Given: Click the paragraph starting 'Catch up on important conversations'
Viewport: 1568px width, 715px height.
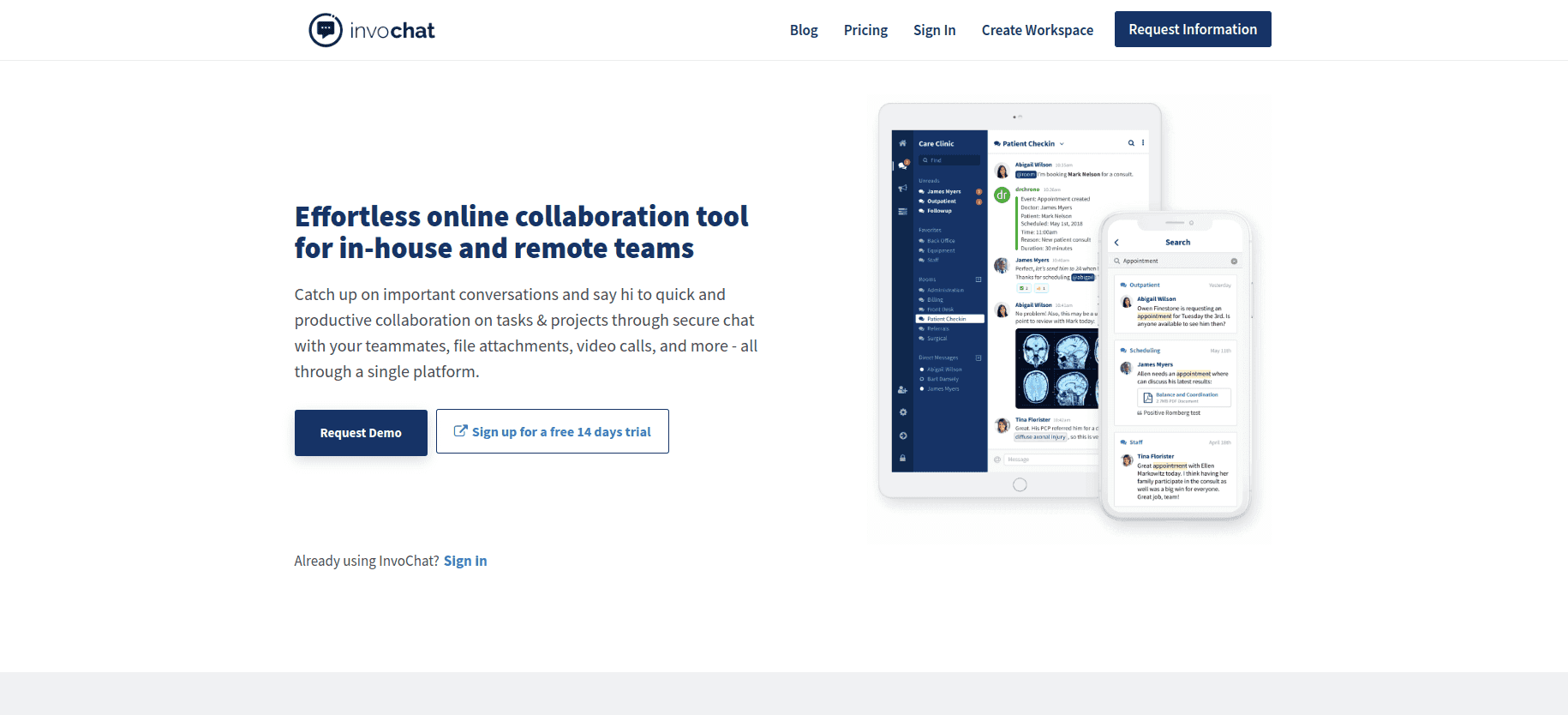Looking at the screenshot, I should (x=526, y=333).
